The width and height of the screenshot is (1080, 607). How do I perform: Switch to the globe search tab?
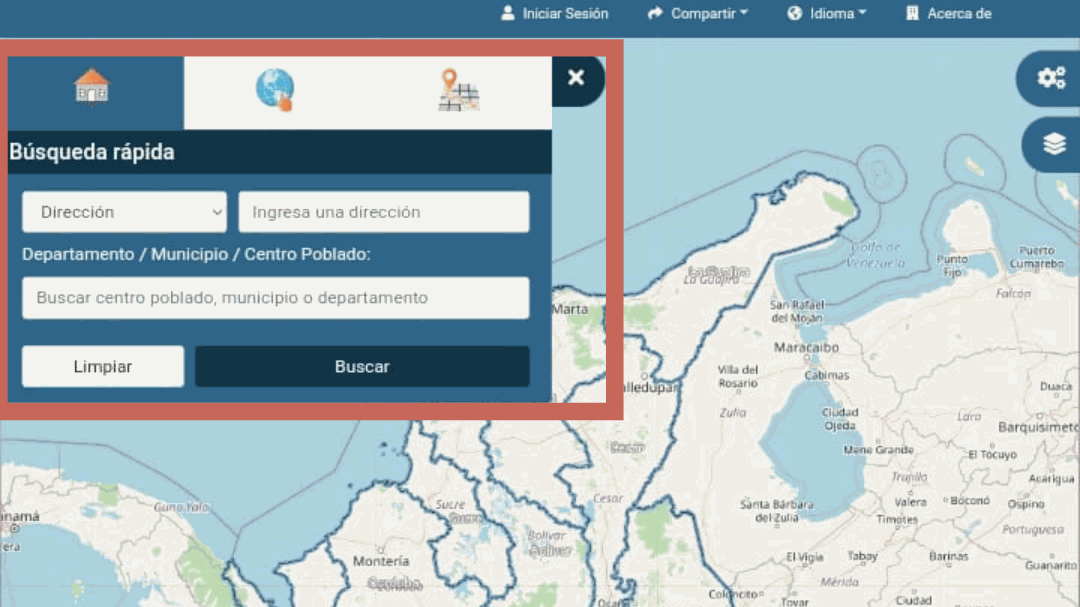[x=274, y=89]
